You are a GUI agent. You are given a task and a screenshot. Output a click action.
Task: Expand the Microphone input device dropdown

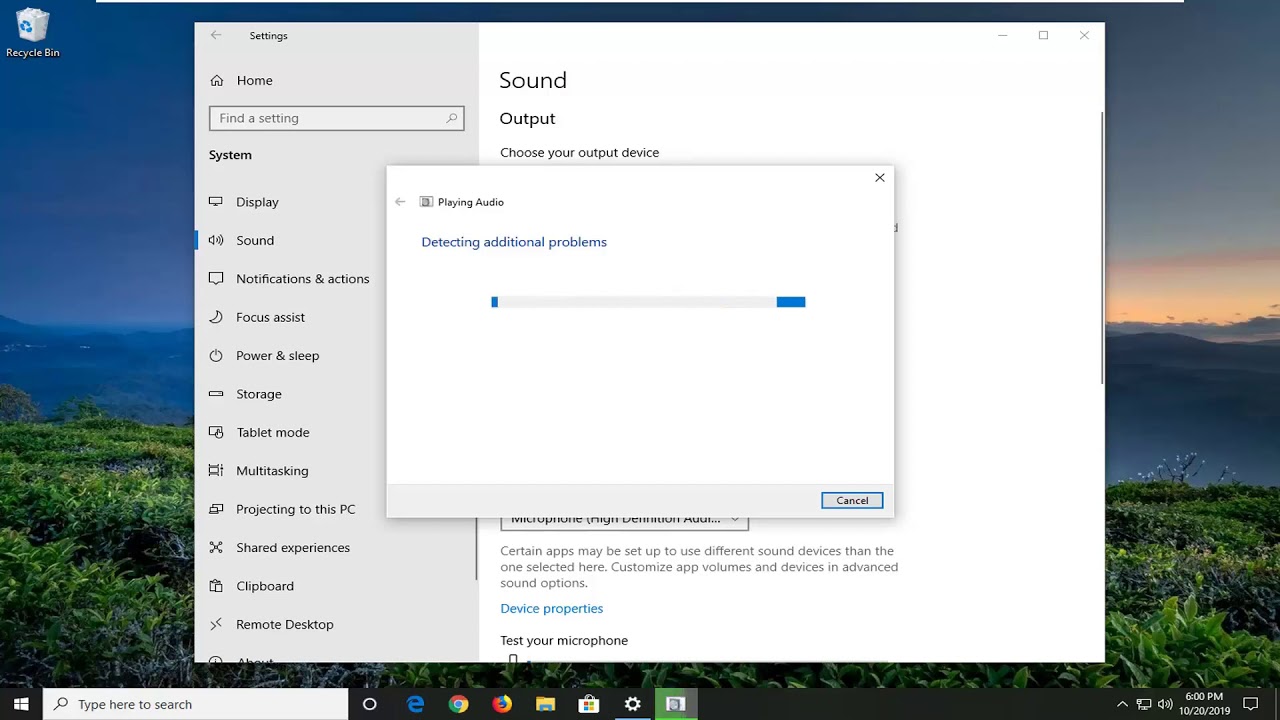pos(624,521)
